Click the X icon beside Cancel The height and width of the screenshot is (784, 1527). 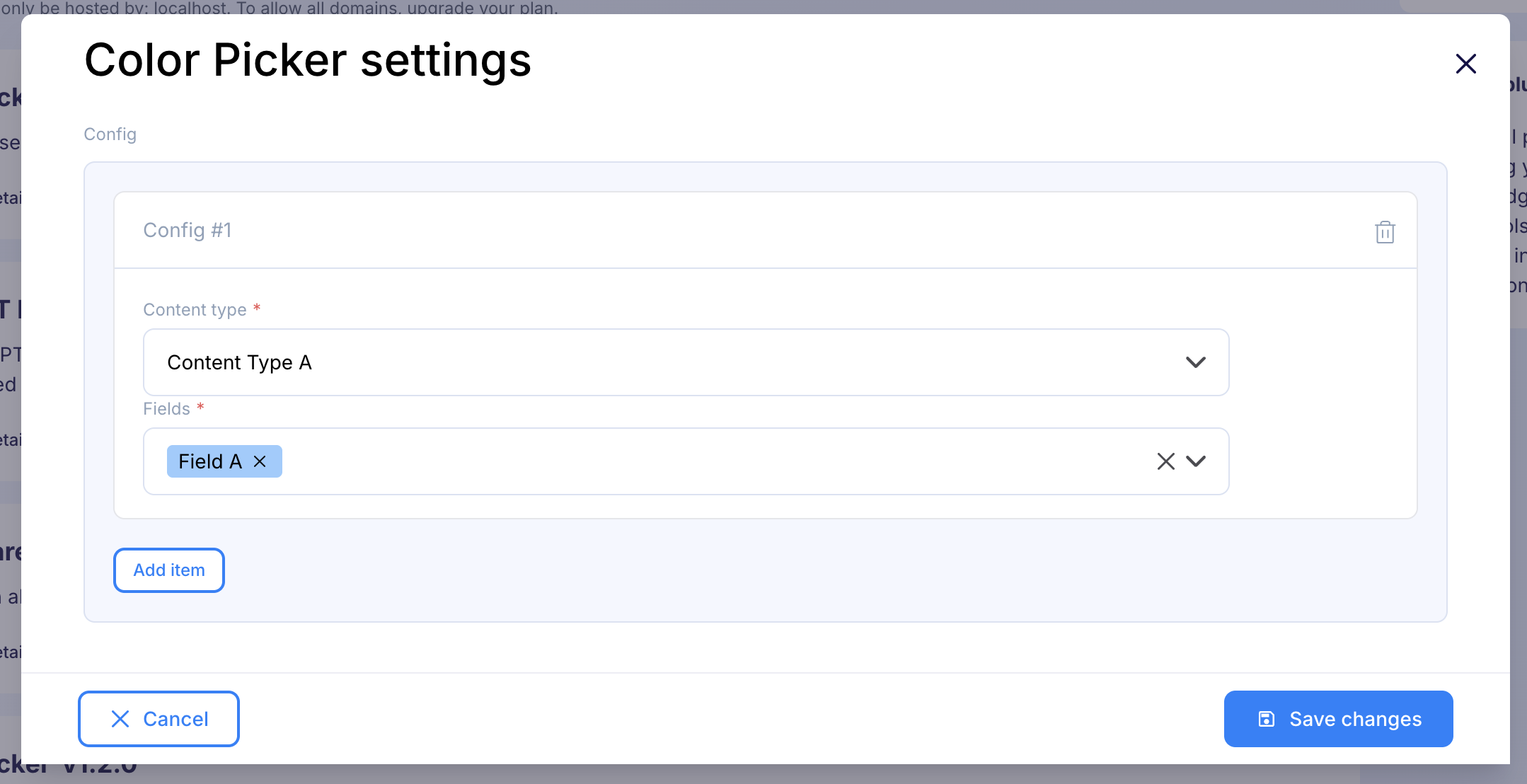click(120, 719)
